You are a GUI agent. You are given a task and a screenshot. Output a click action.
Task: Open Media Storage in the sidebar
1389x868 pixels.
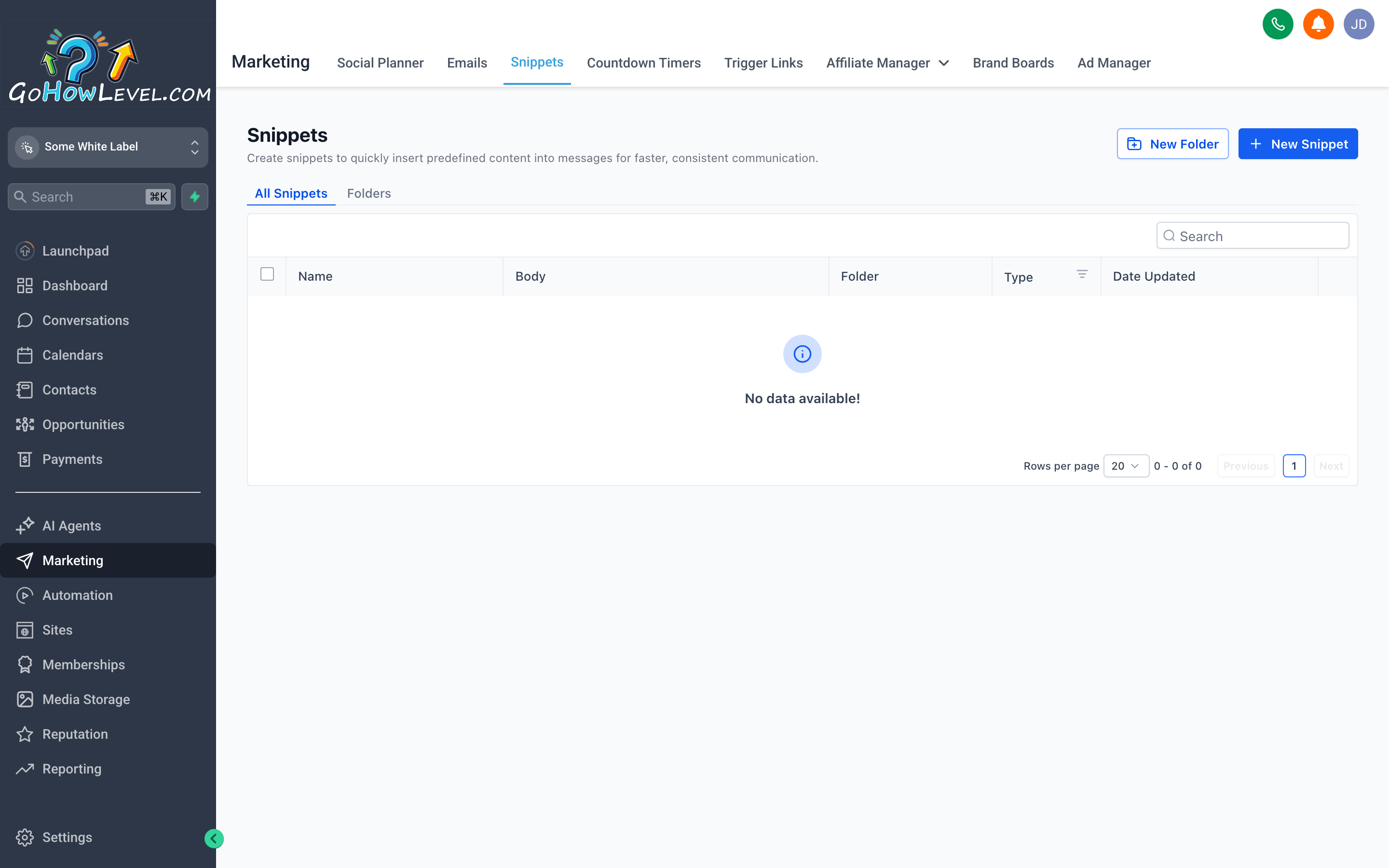point(108,699)
